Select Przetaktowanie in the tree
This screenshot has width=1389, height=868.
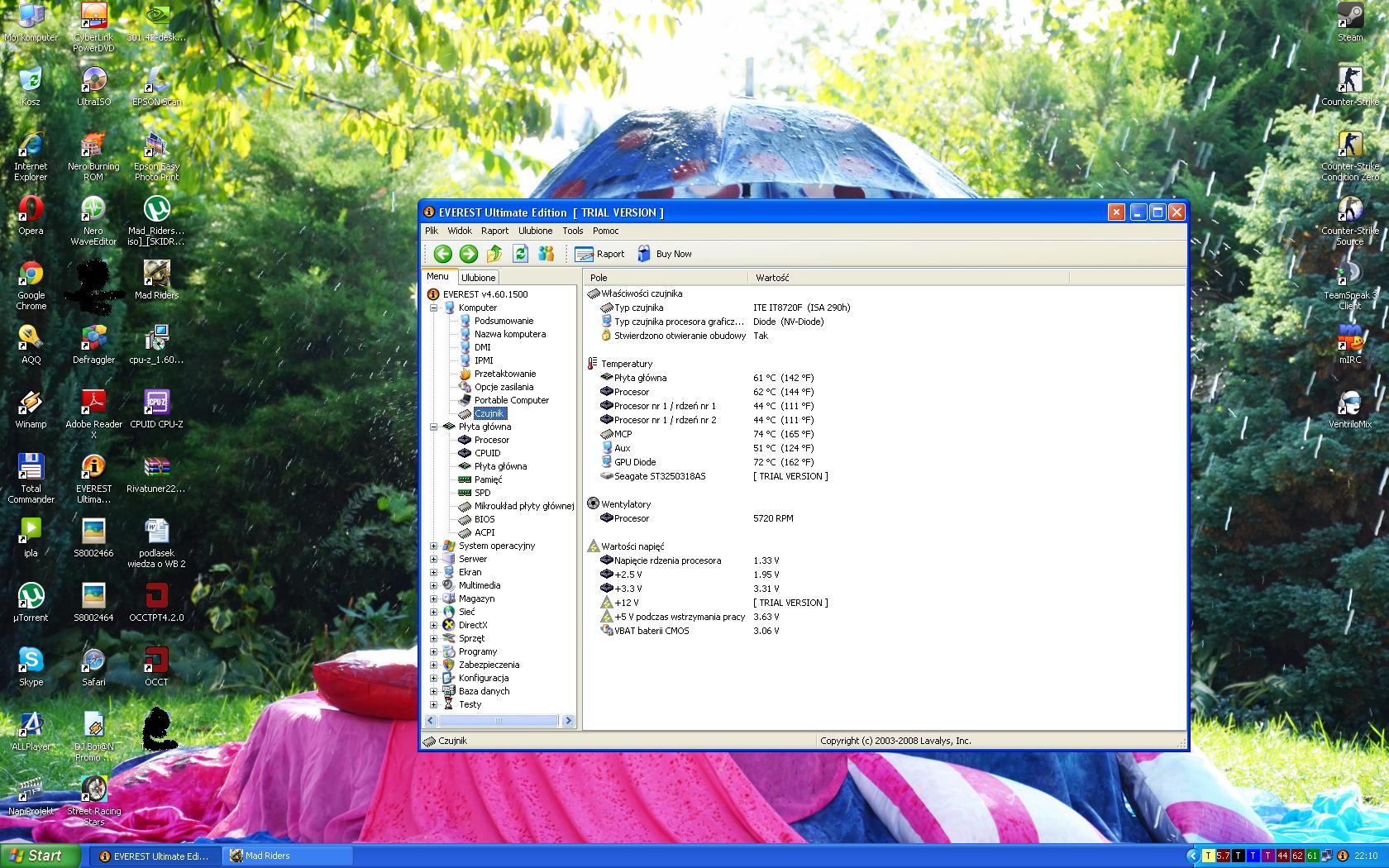click(505, 374)
